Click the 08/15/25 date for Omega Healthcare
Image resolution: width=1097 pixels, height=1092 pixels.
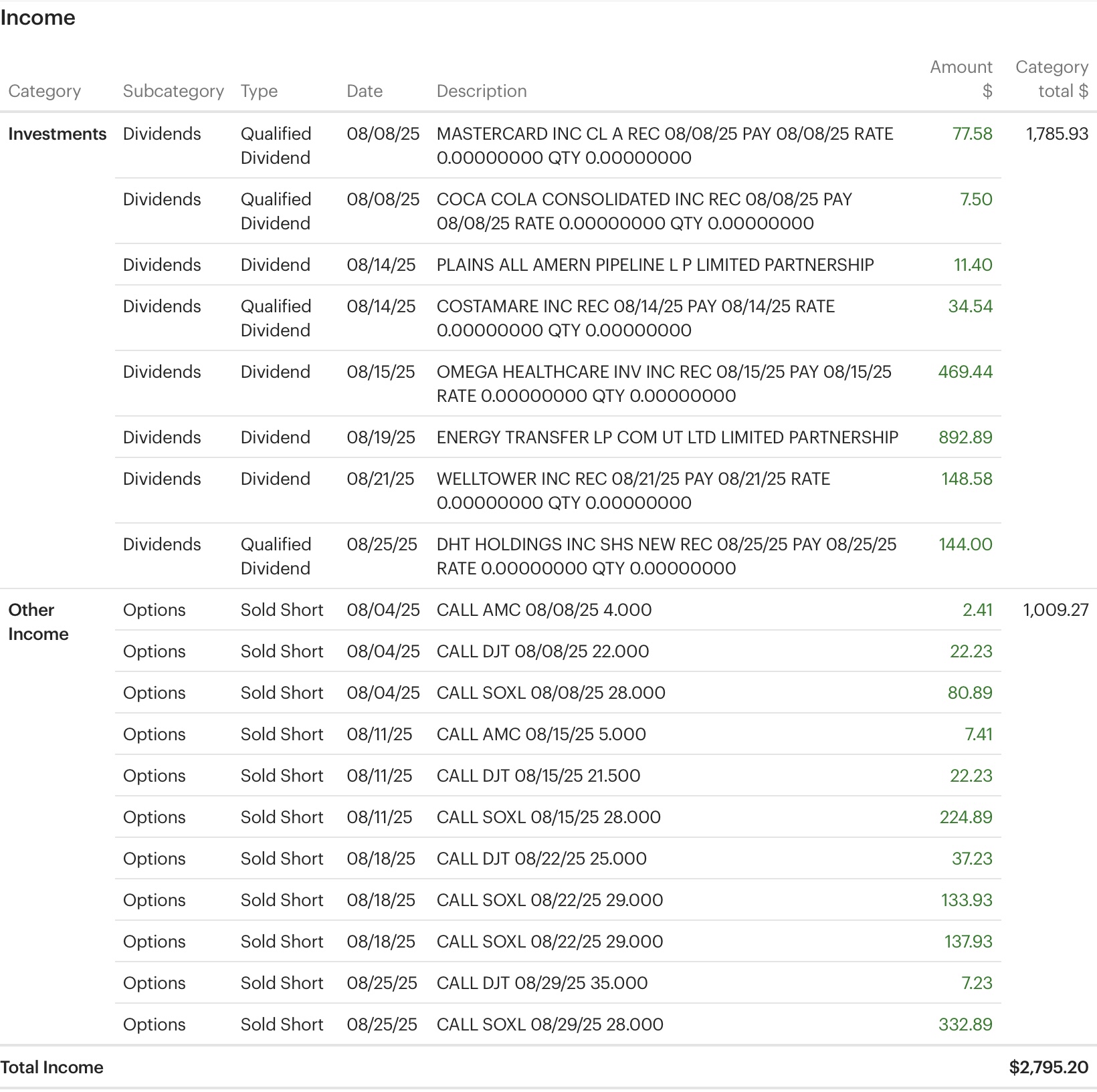[x=381, y=372]
